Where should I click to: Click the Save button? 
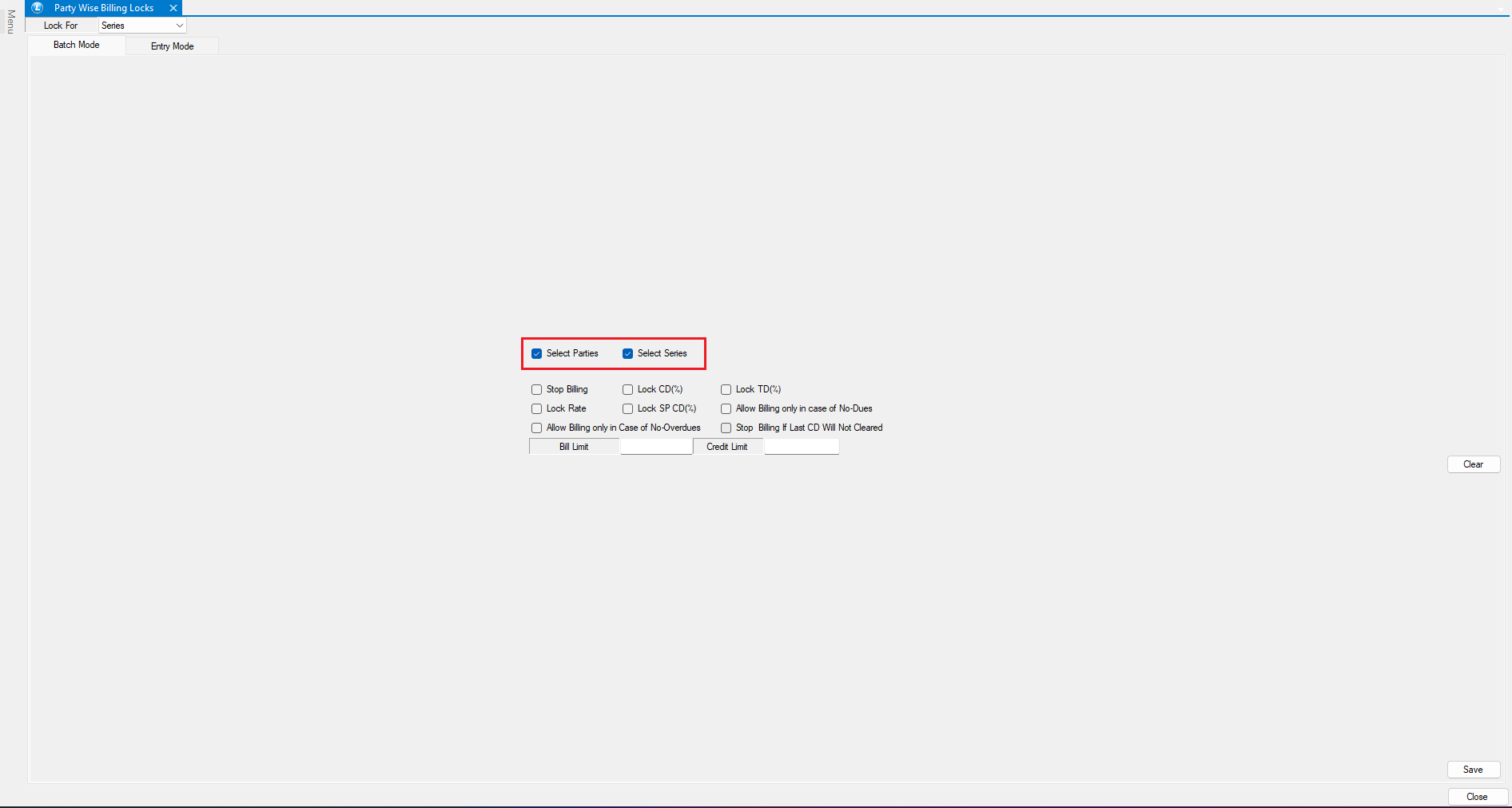(1473, 770)
